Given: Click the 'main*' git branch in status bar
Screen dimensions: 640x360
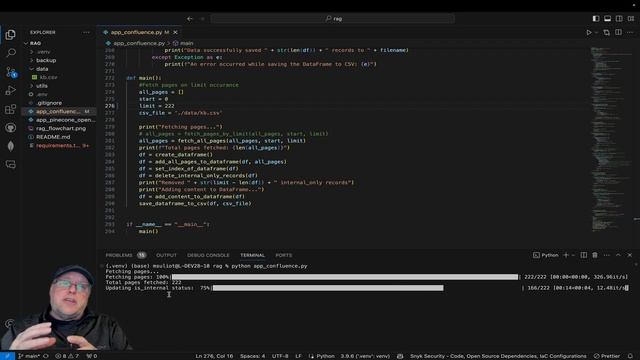Looking at the screenshot, I should [x=29, y=356].
